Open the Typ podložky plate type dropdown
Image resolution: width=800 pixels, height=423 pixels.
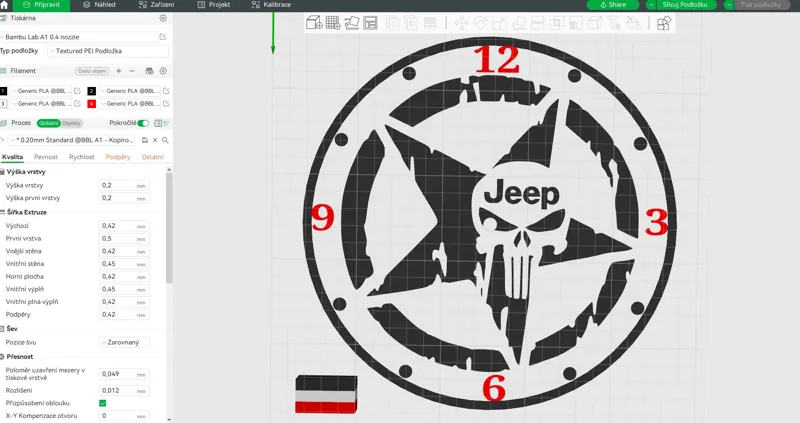pos(108,51)
